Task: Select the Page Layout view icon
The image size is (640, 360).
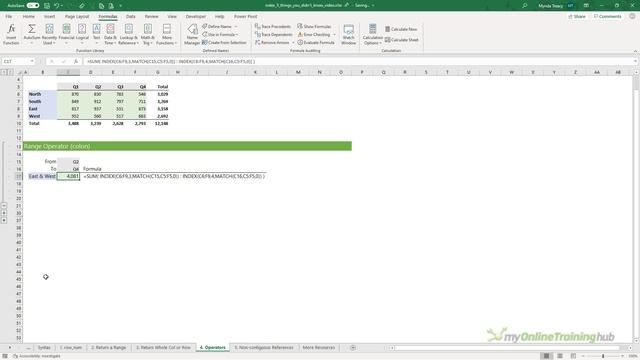Action: [x=560, y=356]
